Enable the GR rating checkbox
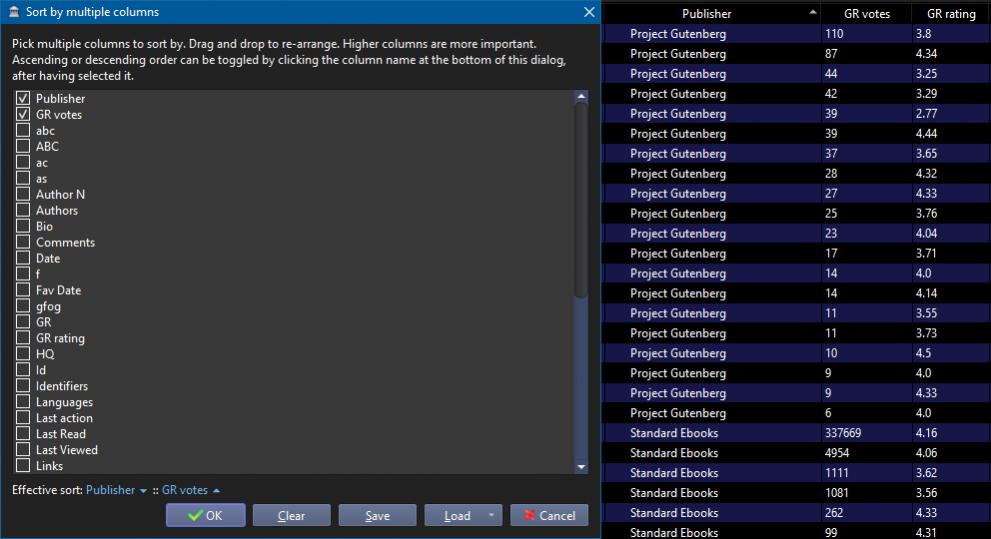 point(23,337)
